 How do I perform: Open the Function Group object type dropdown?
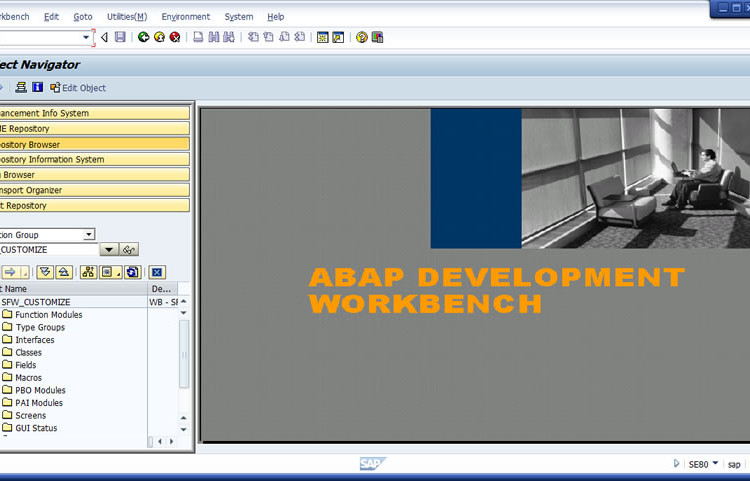89,234
